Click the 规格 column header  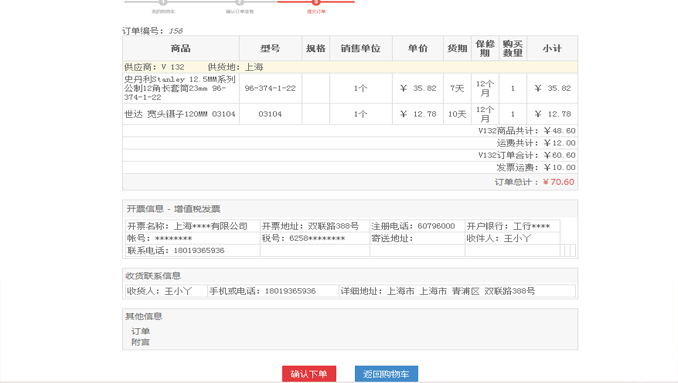(316, 48)
